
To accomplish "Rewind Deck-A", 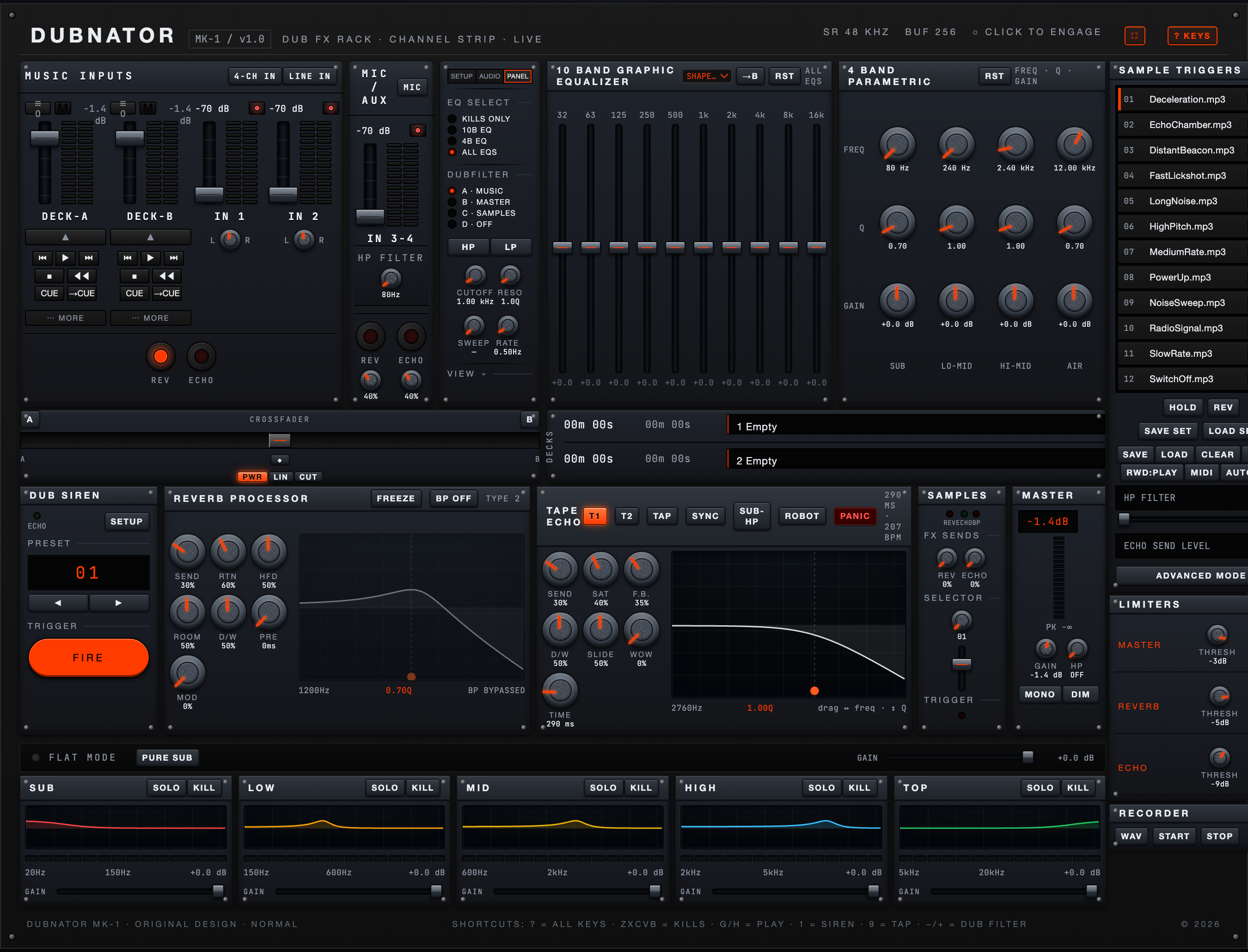I will pos(82,276).
